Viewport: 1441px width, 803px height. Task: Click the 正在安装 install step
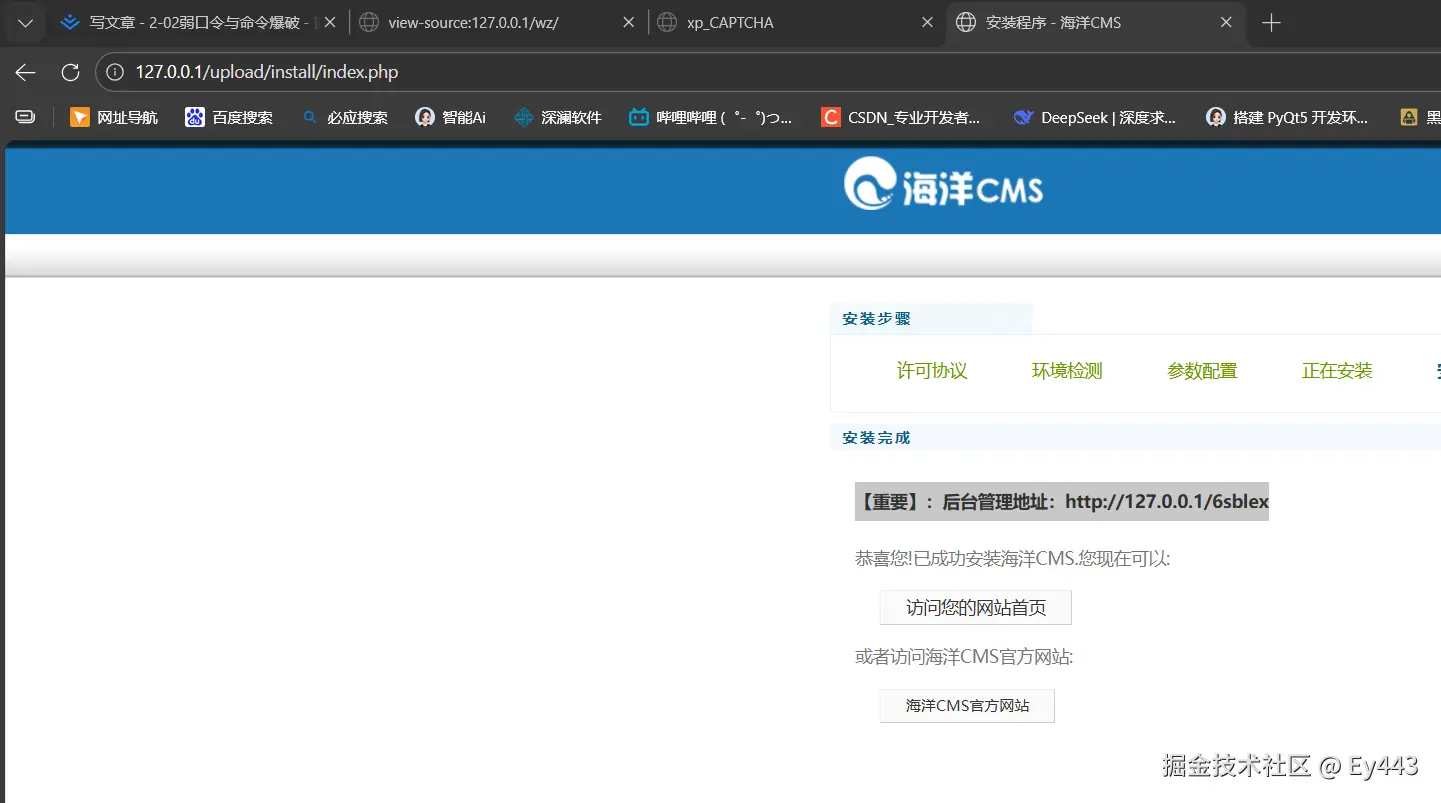click(1337, 371)
